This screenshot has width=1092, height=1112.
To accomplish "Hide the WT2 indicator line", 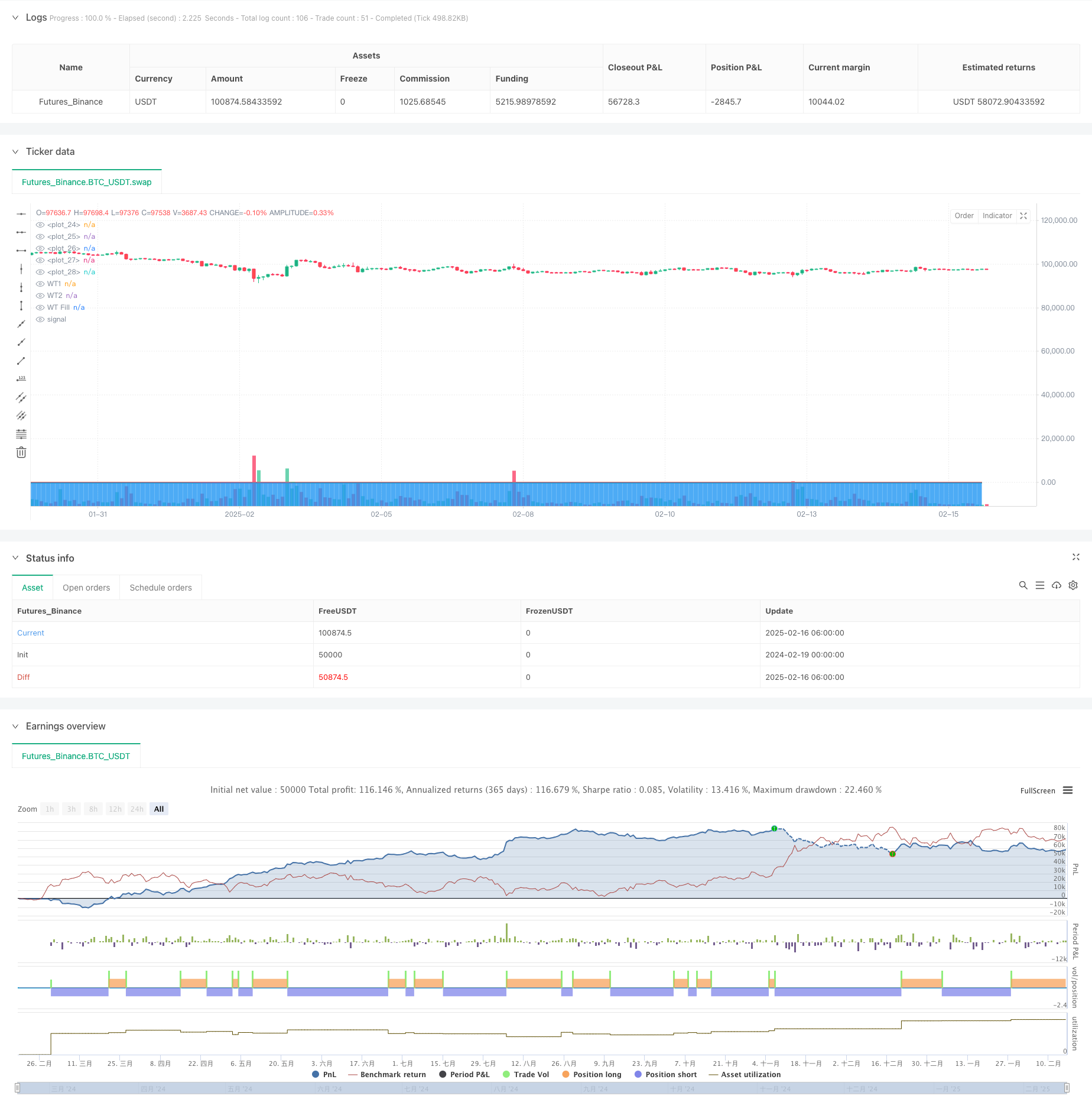I will click(40, 296).
